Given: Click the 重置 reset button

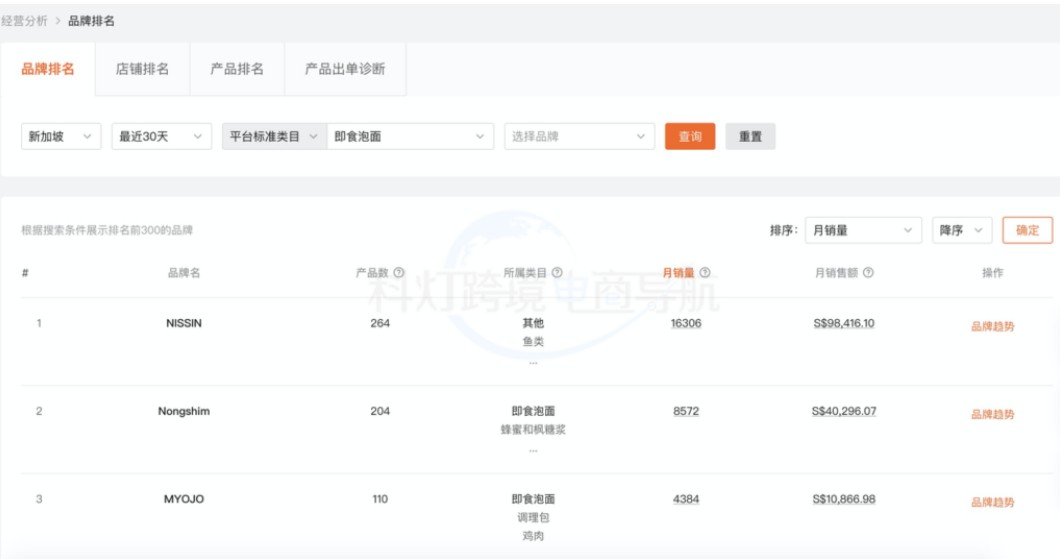Looking at the screenshot, I should coord(750,137).
